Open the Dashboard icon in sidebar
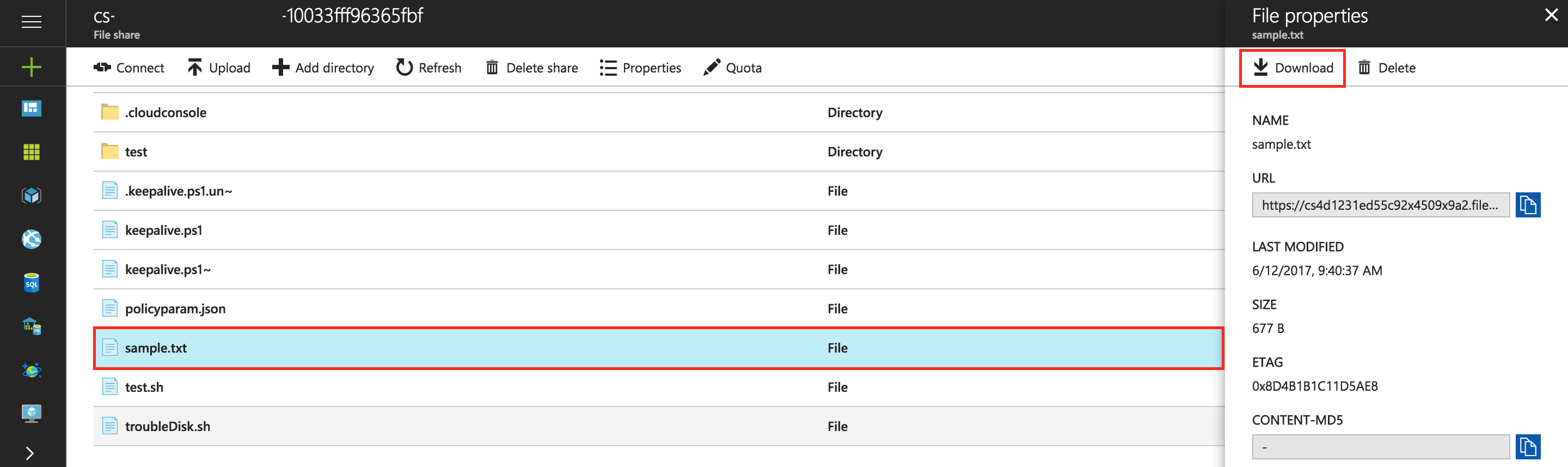The image size is (1568, 467). coord(32,108)
